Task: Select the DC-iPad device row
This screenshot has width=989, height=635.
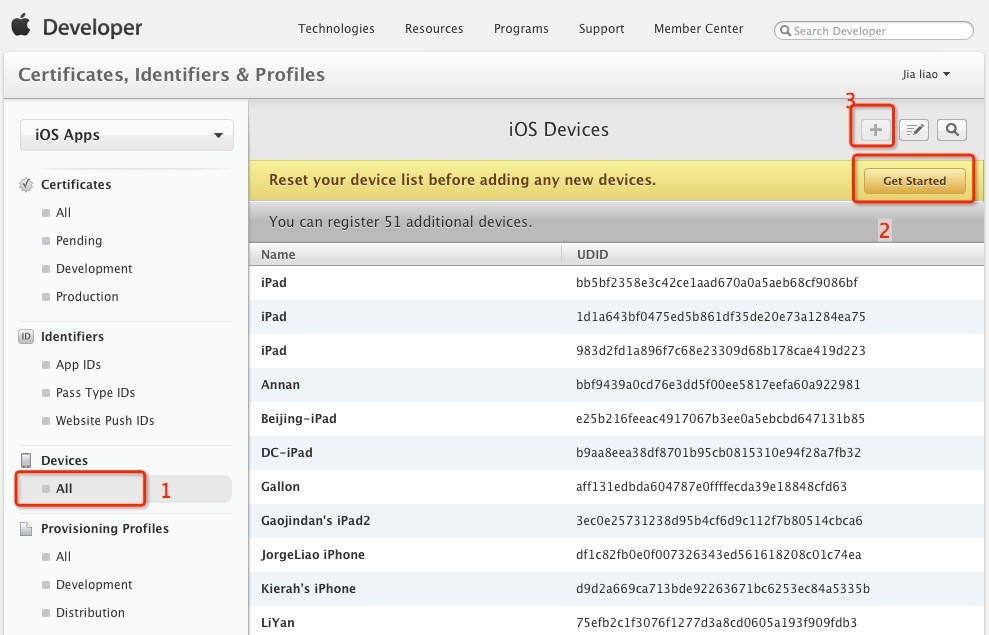Action: tap(616, 453)
